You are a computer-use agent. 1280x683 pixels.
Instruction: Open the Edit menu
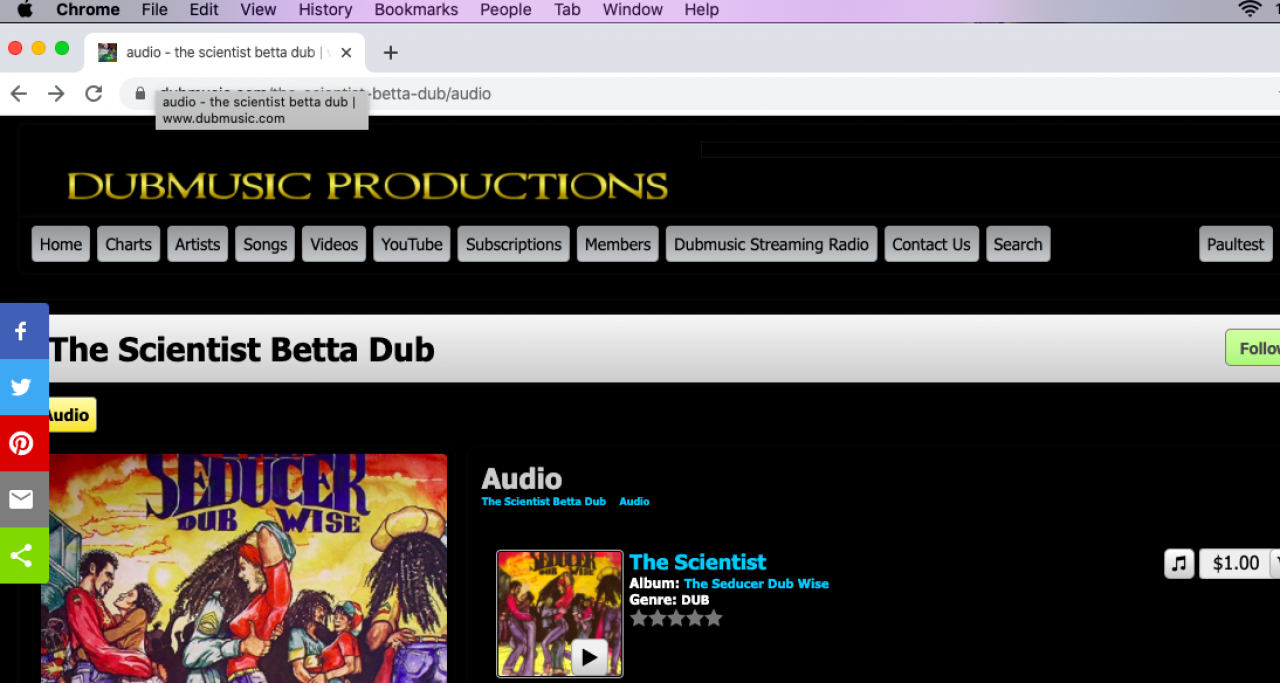(x=204, y=10)
